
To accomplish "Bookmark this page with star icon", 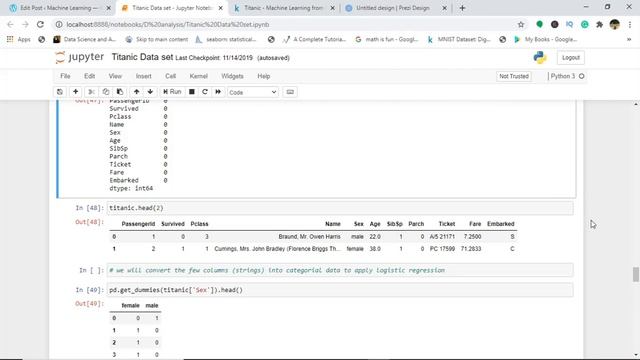I will (521, 24).
